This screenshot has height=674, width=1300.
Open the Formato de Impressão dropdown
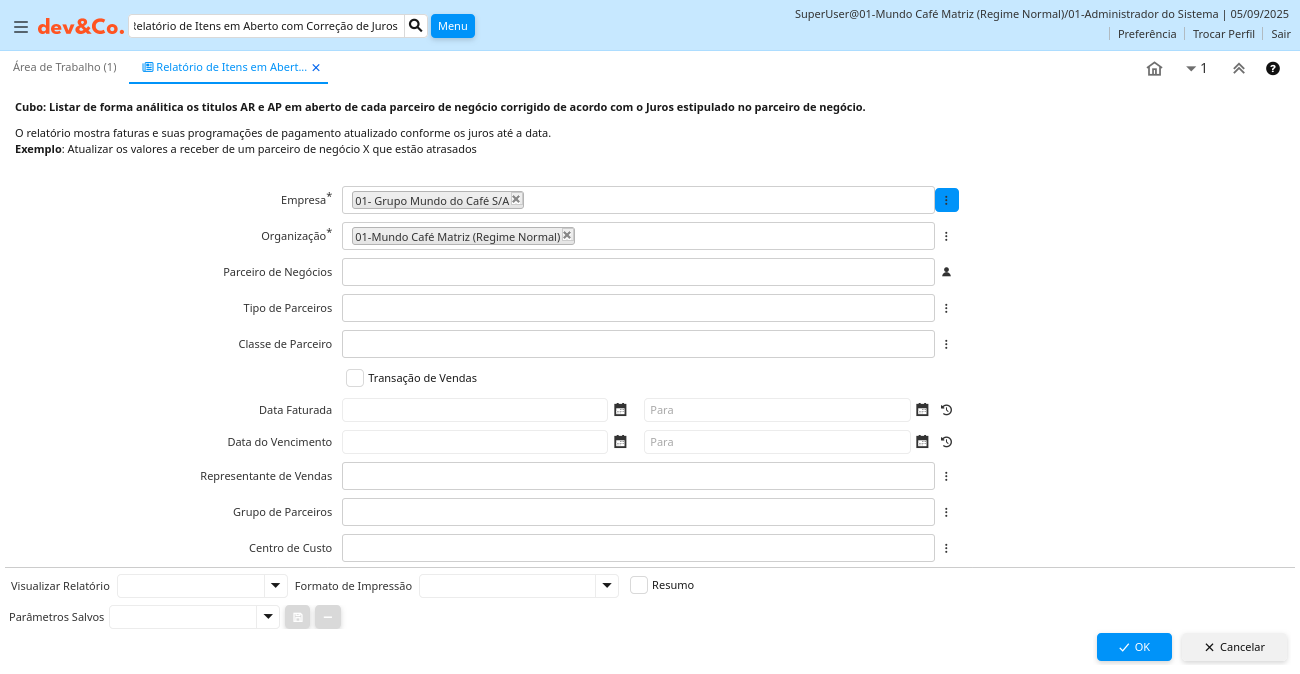pos(606,586)
